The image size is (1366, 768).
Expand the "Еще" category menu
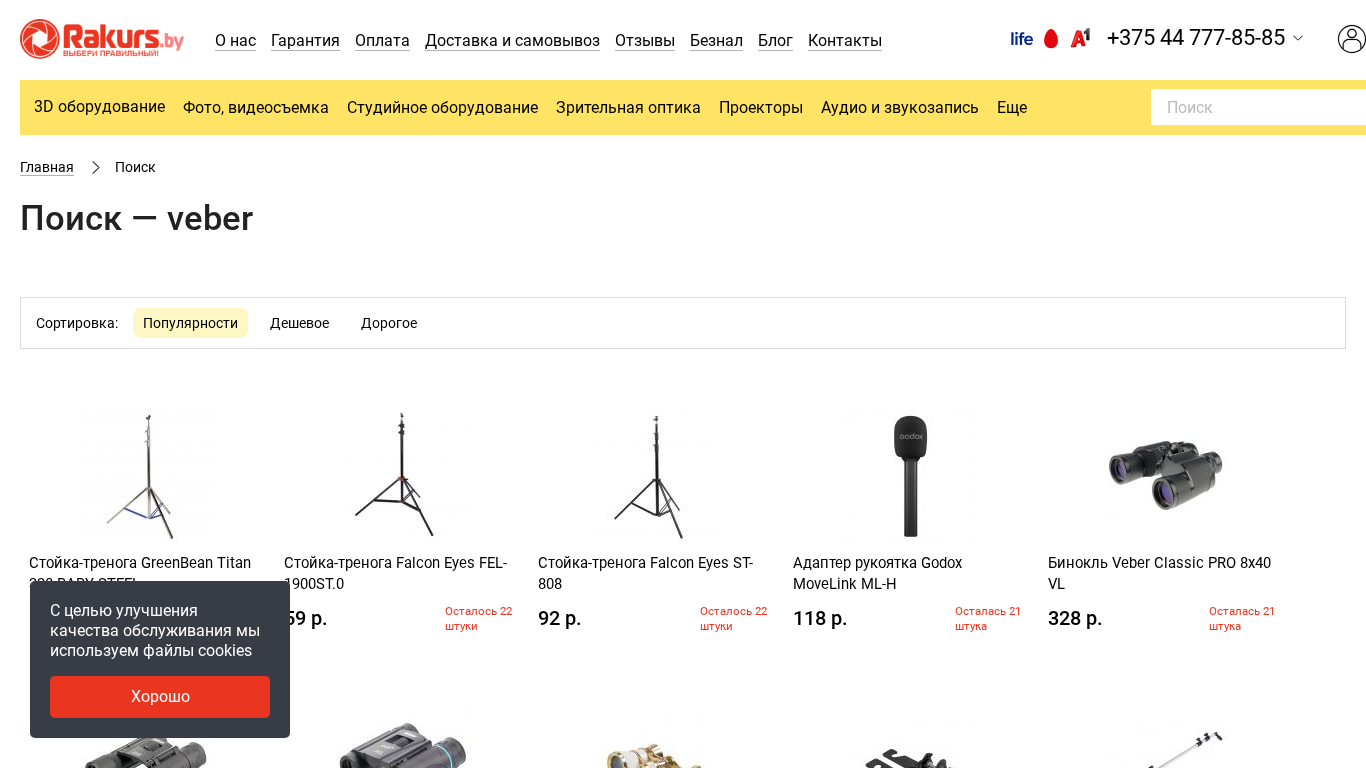click(1011, 107)
